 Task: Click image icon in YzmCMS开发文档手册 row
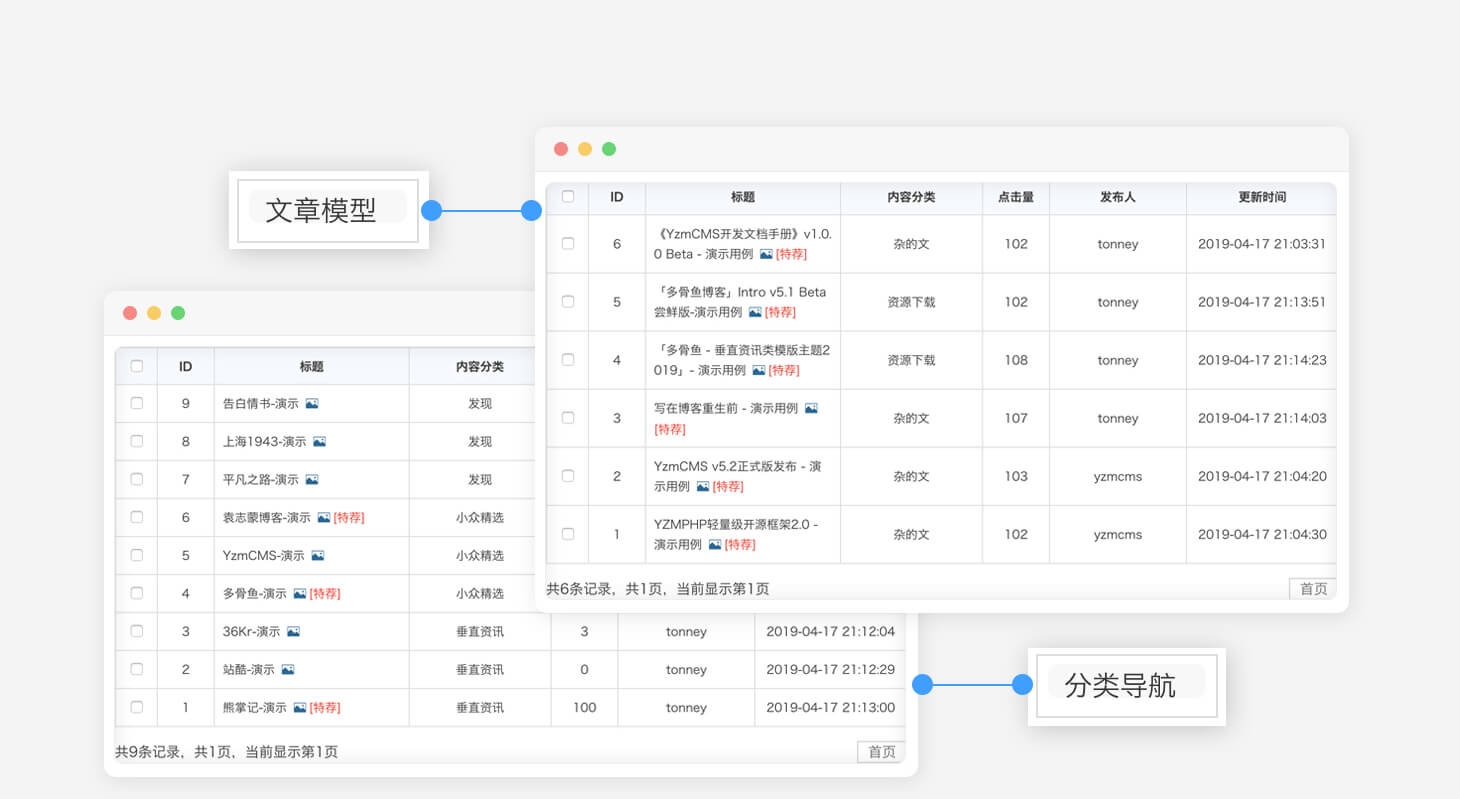coord(766,254)
